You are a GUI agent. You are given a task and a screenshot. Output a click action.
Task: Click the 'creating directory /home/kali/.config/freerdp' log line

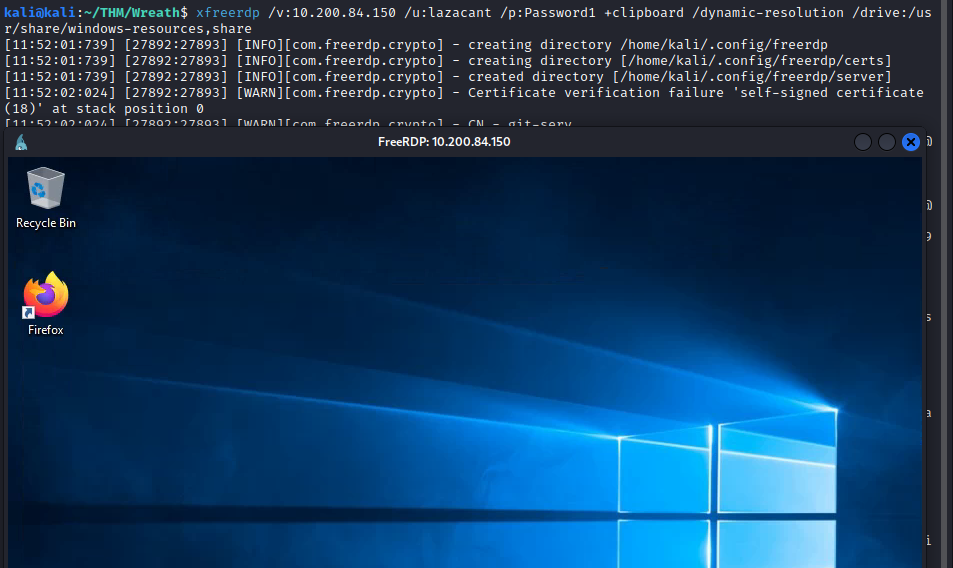click(x=416, y=45)
